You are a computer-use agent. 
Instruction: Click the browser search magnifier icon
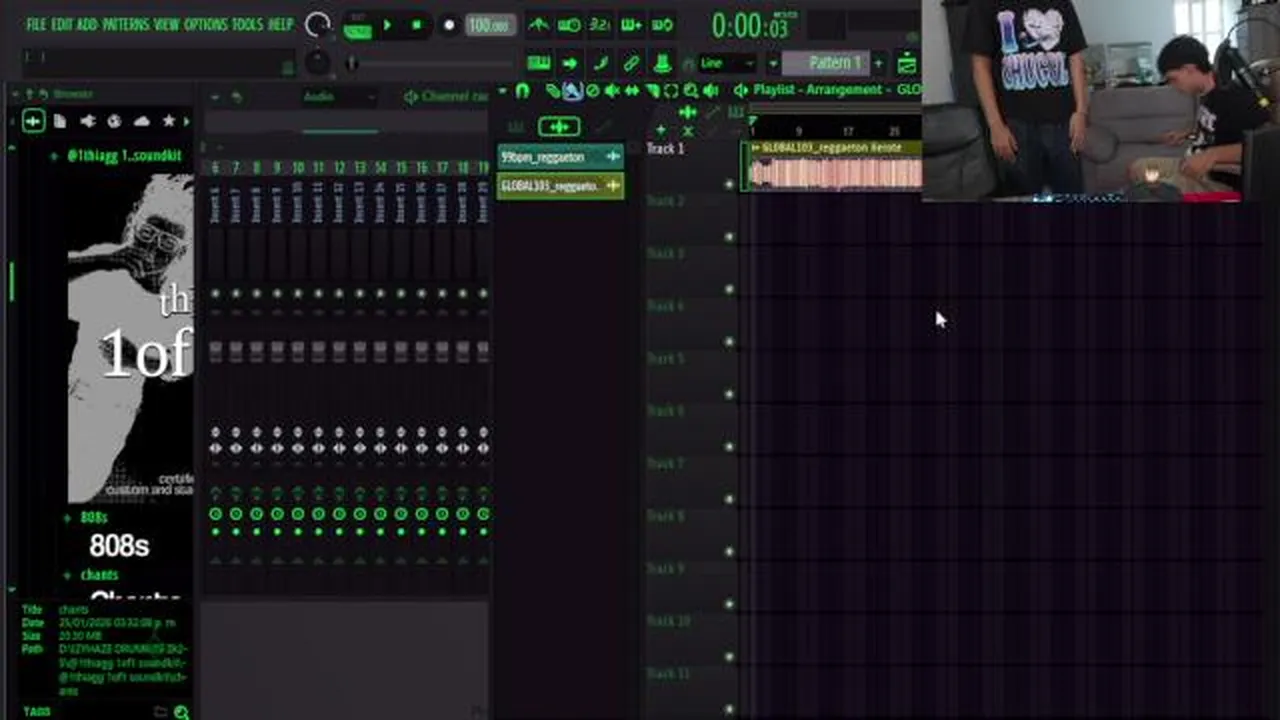(181, 712)
